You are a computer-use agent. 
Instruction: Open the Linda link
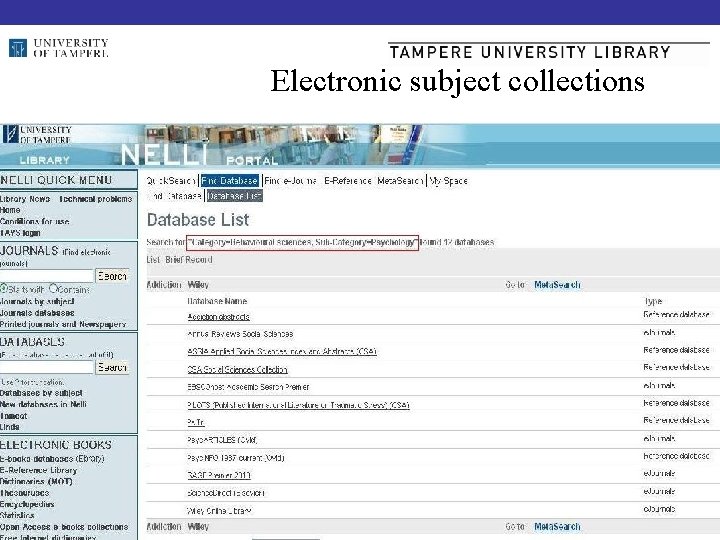[x=10, y=427]
